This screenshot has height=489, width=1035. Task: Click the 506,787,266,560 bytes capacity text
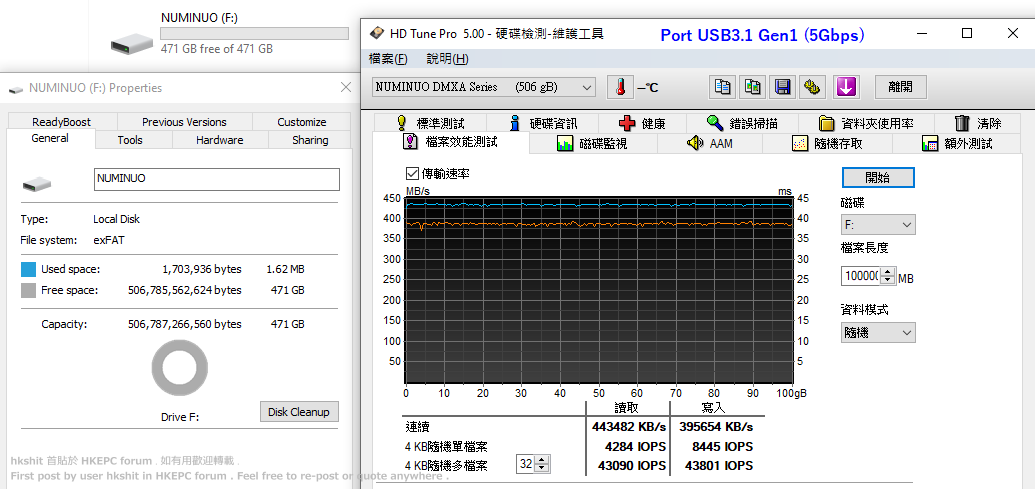tap(185, 324)
